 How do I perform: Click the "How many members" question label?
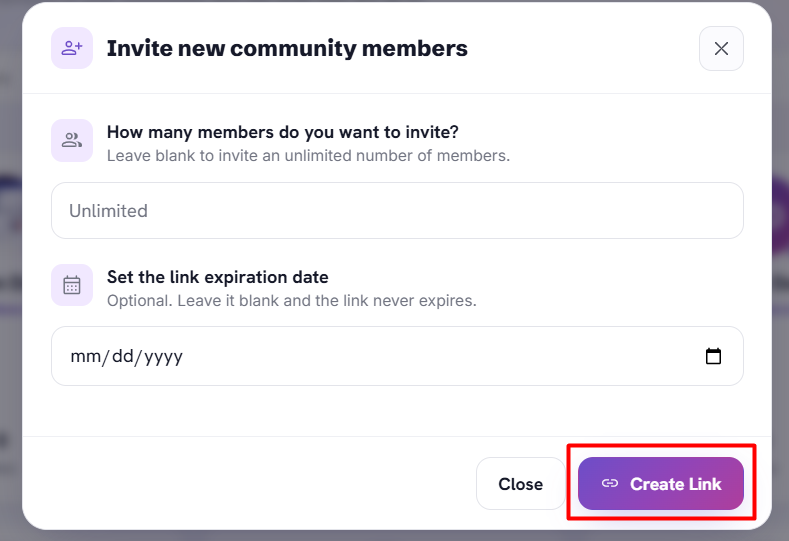tap(283, 132)
